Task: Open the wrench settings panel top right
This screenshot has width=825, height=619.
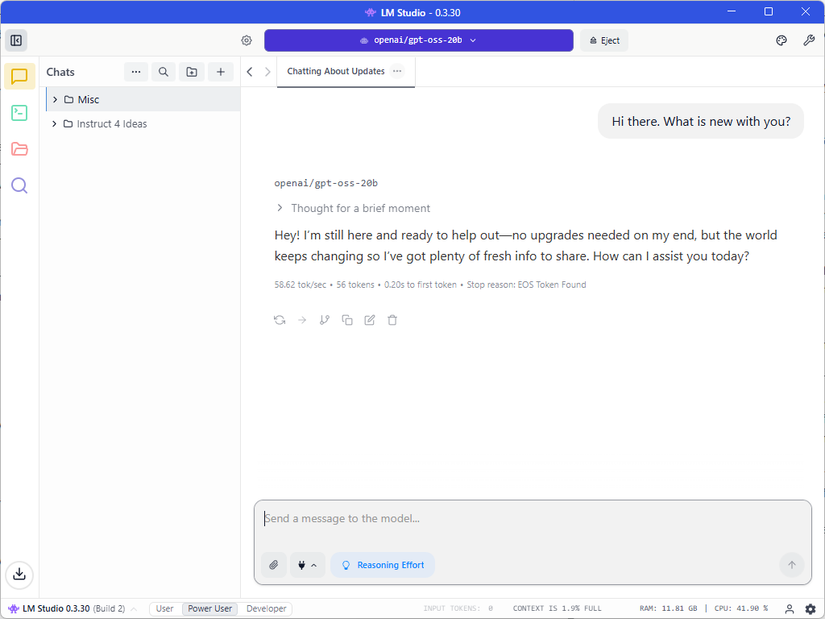Action: point(809,40)
